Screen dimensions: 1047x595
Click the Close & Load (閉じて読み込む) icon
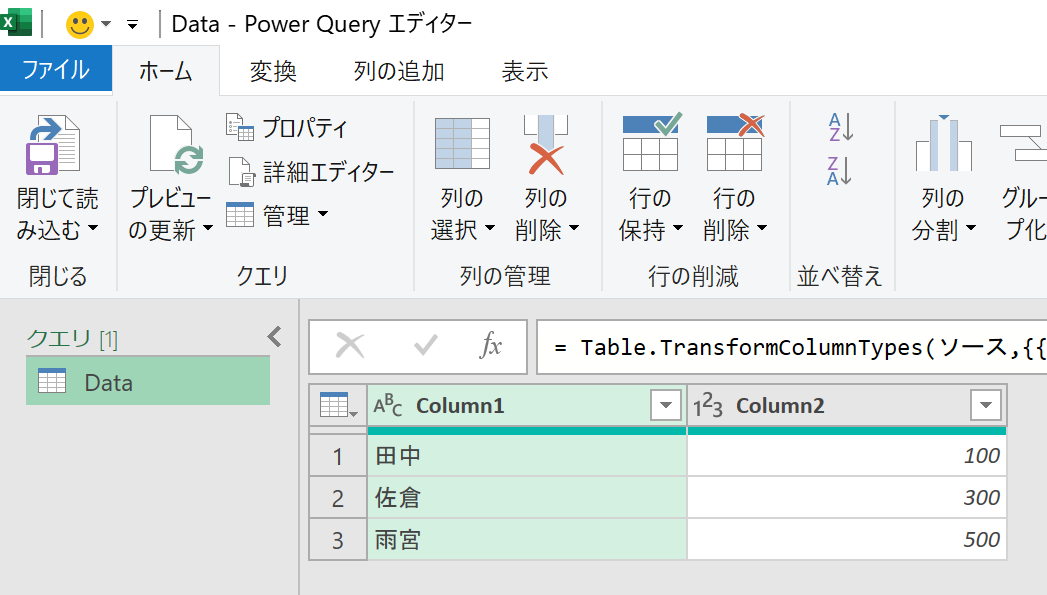(52, 146)
